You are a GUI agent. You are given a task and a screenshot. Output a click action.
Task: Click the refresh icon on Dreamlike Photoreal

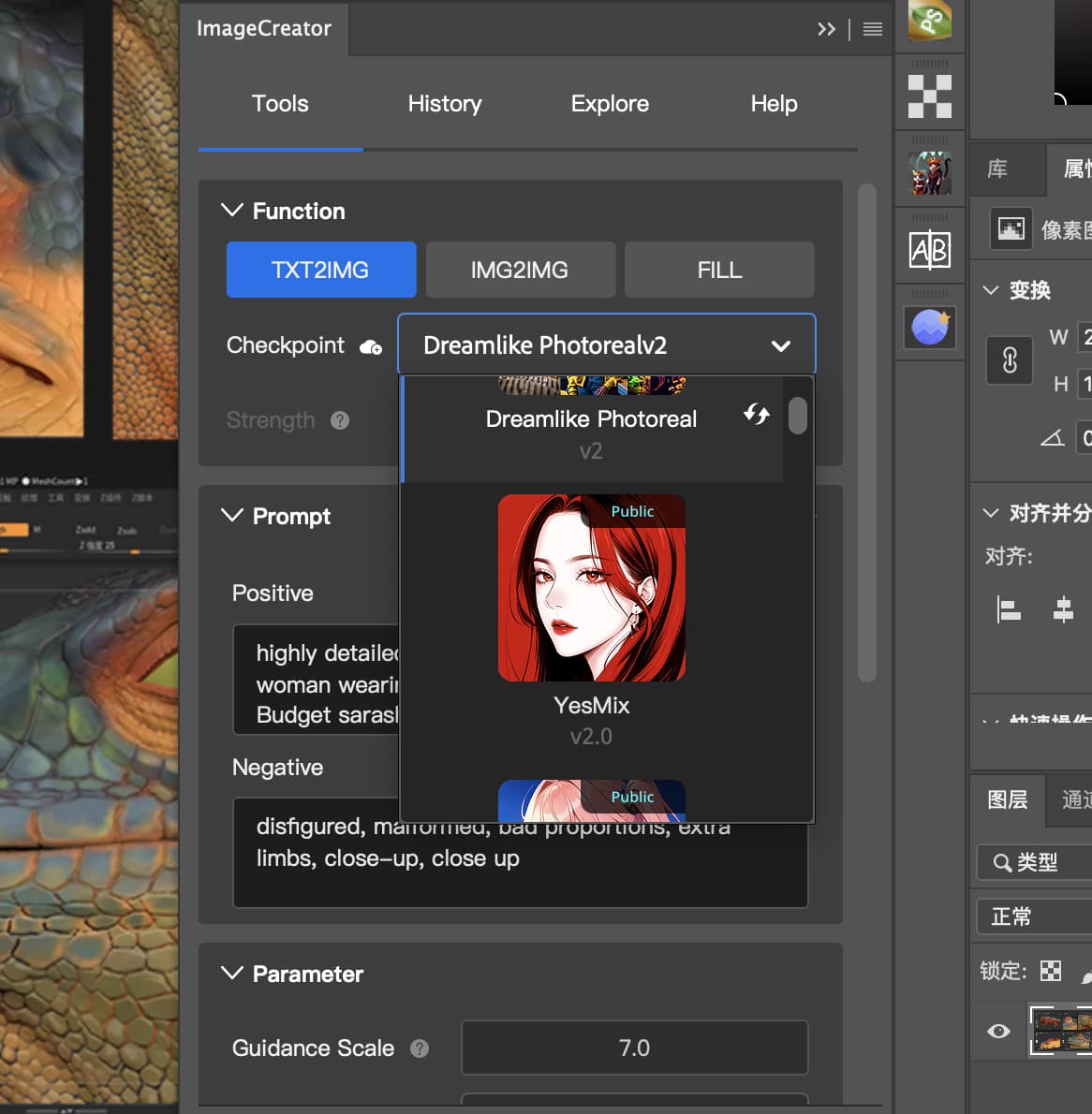tap(756, 414)
